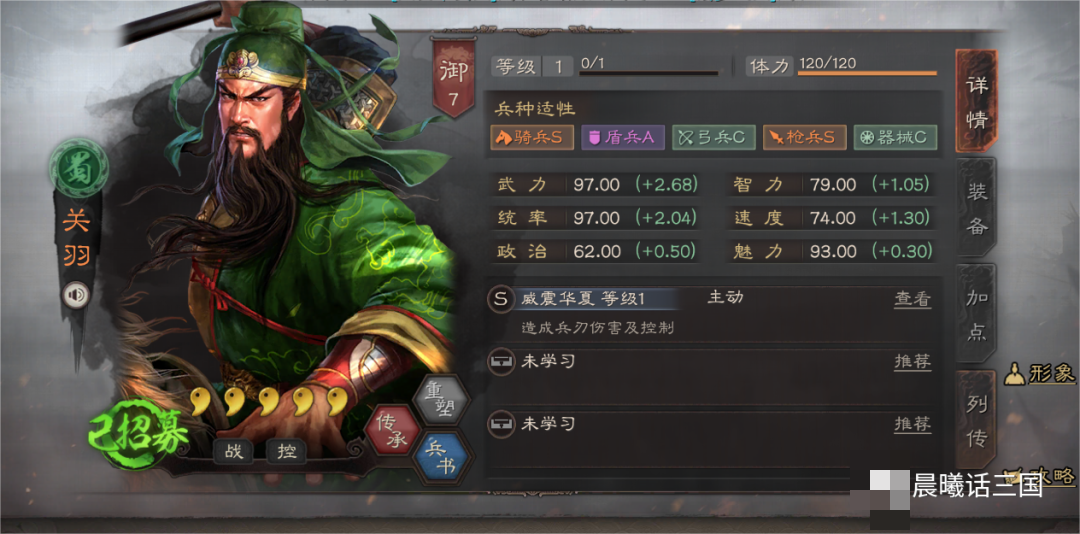1080x534 pixels.
Task: Tap the red 御 7 banner
Action: pyautogui.click(x=453, y=77)
